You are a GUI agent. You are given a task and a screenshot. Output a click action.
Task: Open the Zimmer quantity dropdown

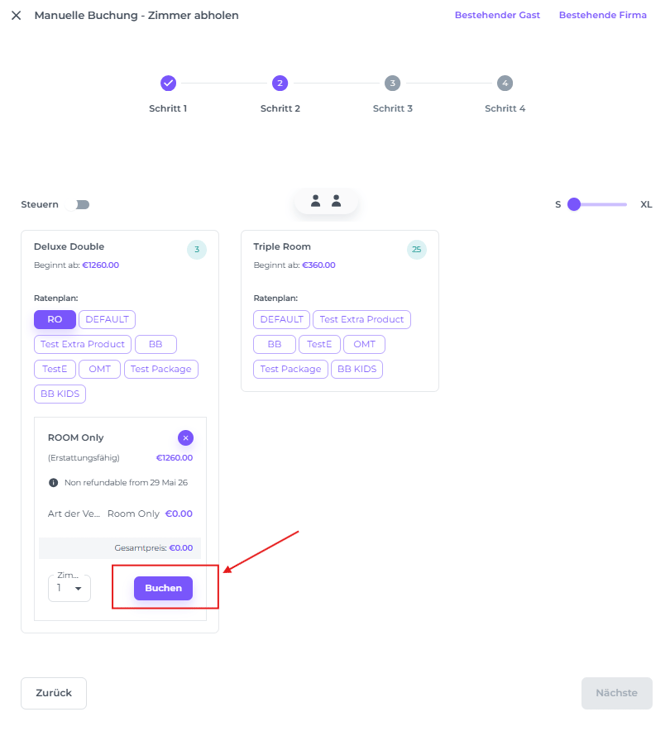(x=69, y=588)
